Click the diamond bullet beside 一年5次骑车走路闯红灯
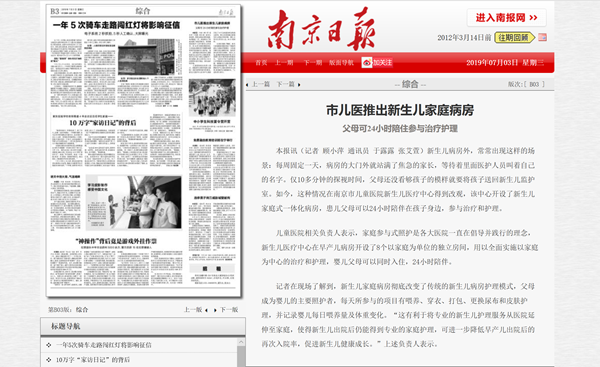This screenshot has height=367, width=600. point(49,345)
